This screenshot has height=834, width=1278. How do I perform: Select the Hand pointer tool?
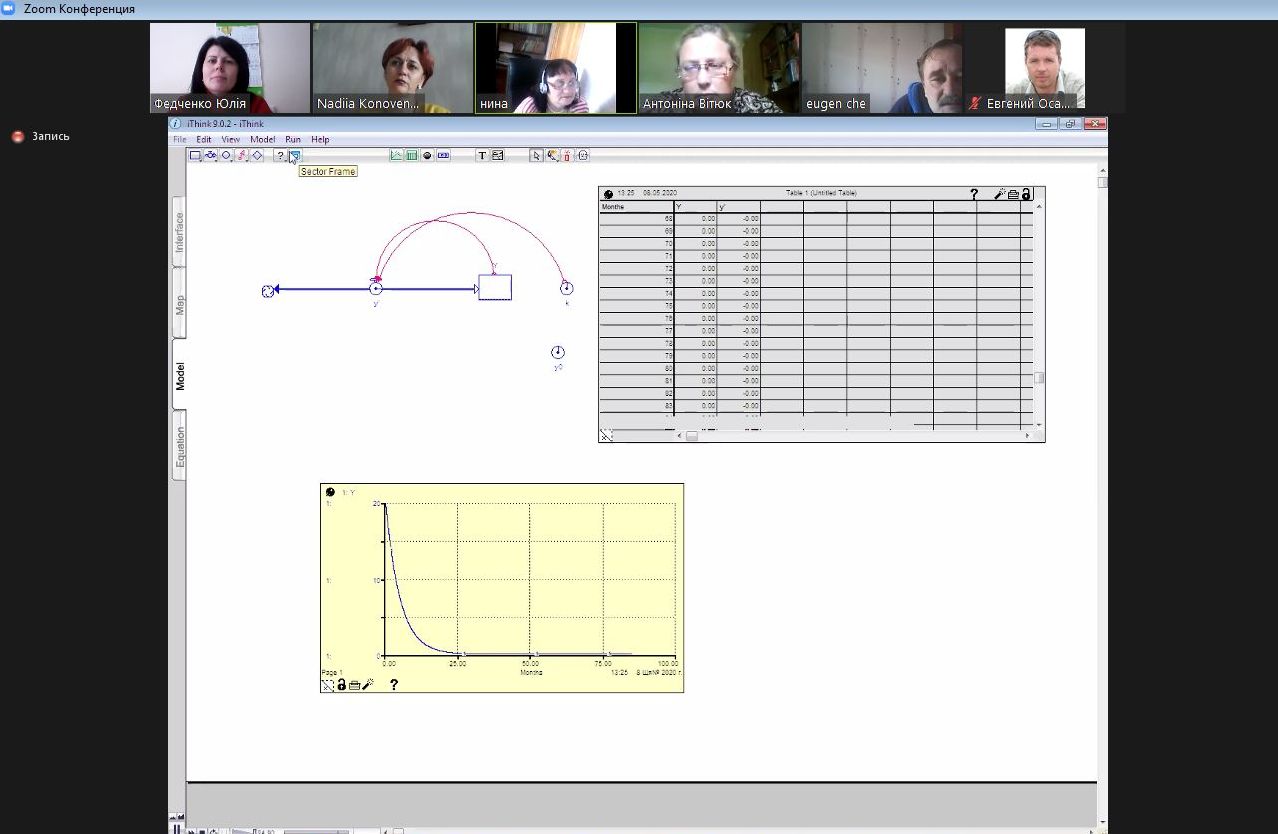tap(536, 155)
